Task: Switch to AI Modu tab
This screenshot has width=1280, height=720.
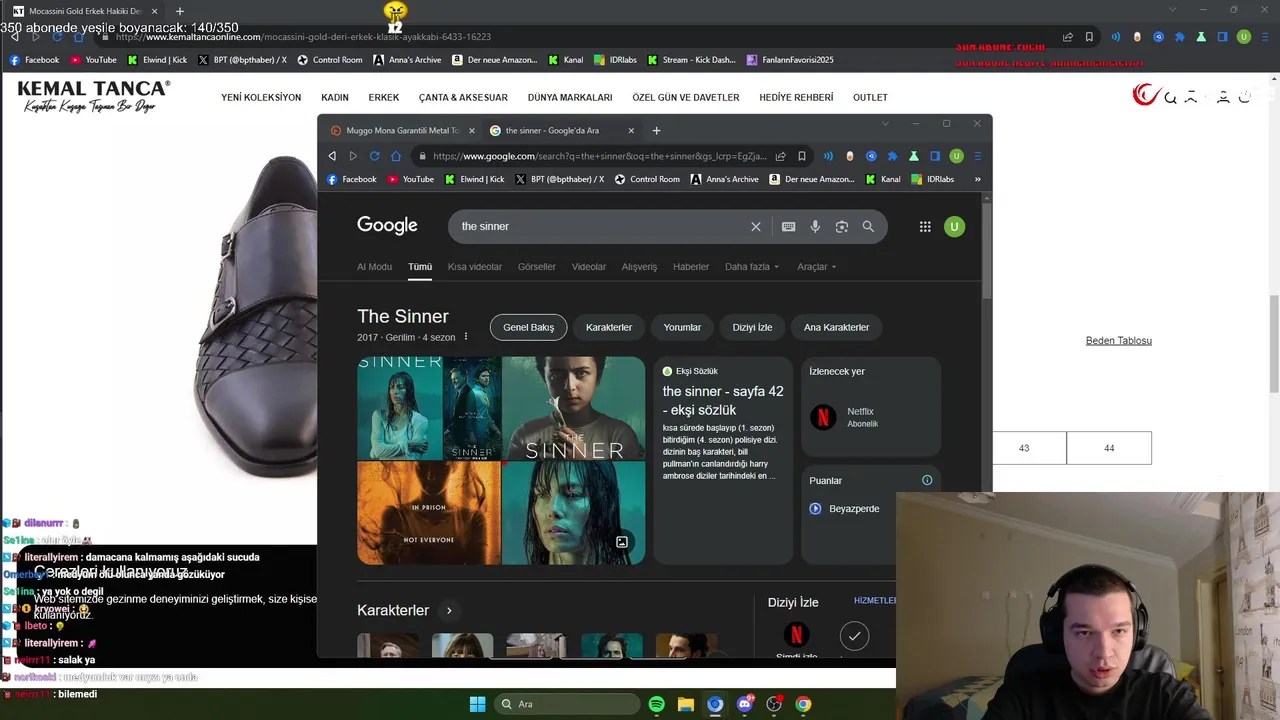Action: [374, 267]
